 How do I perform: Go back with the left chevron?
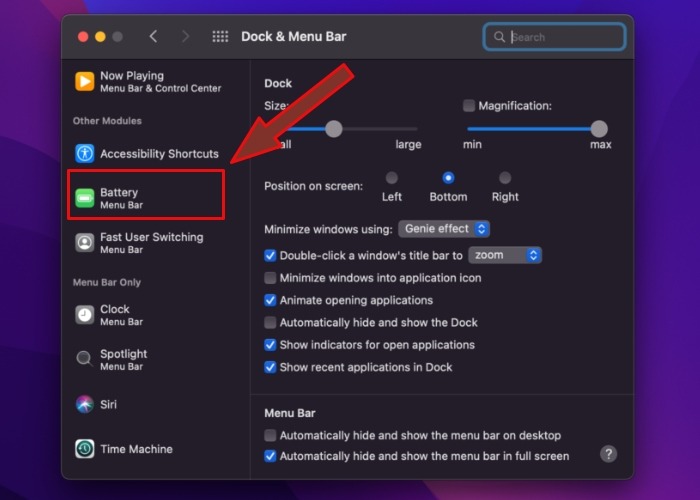[x=153, y=37]
